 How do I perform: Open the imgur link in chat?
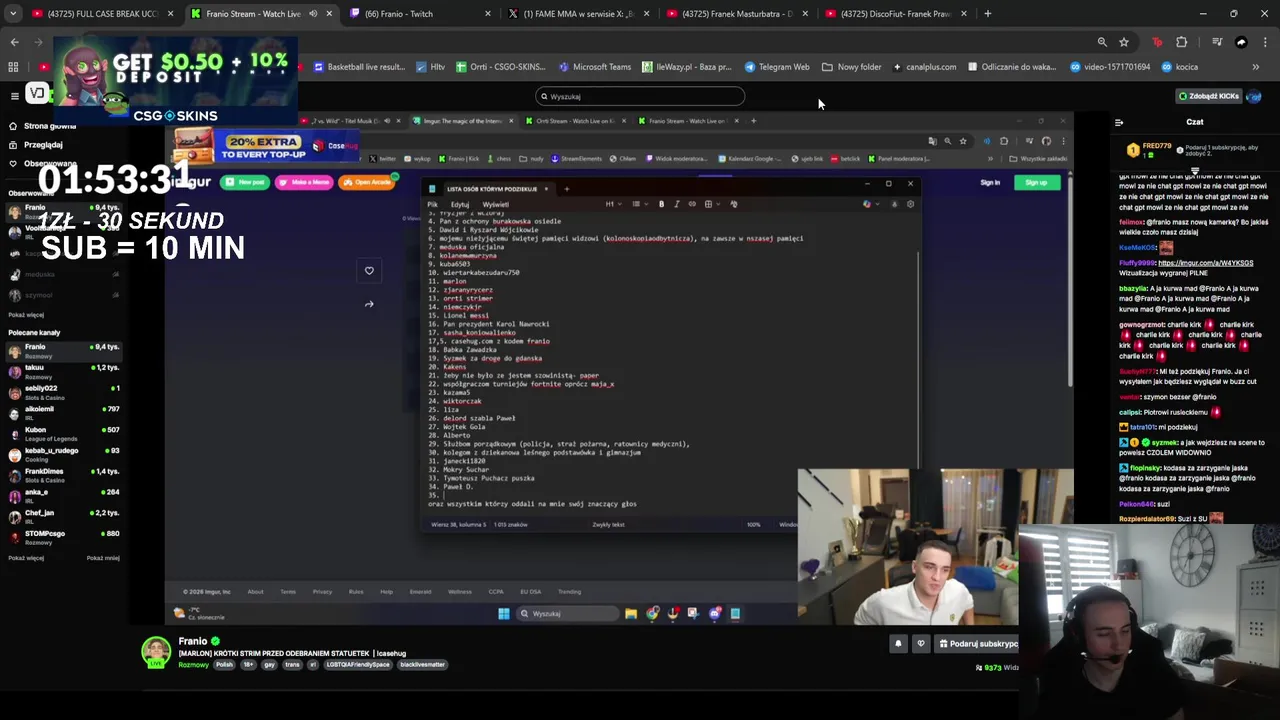click(1205, 263)
